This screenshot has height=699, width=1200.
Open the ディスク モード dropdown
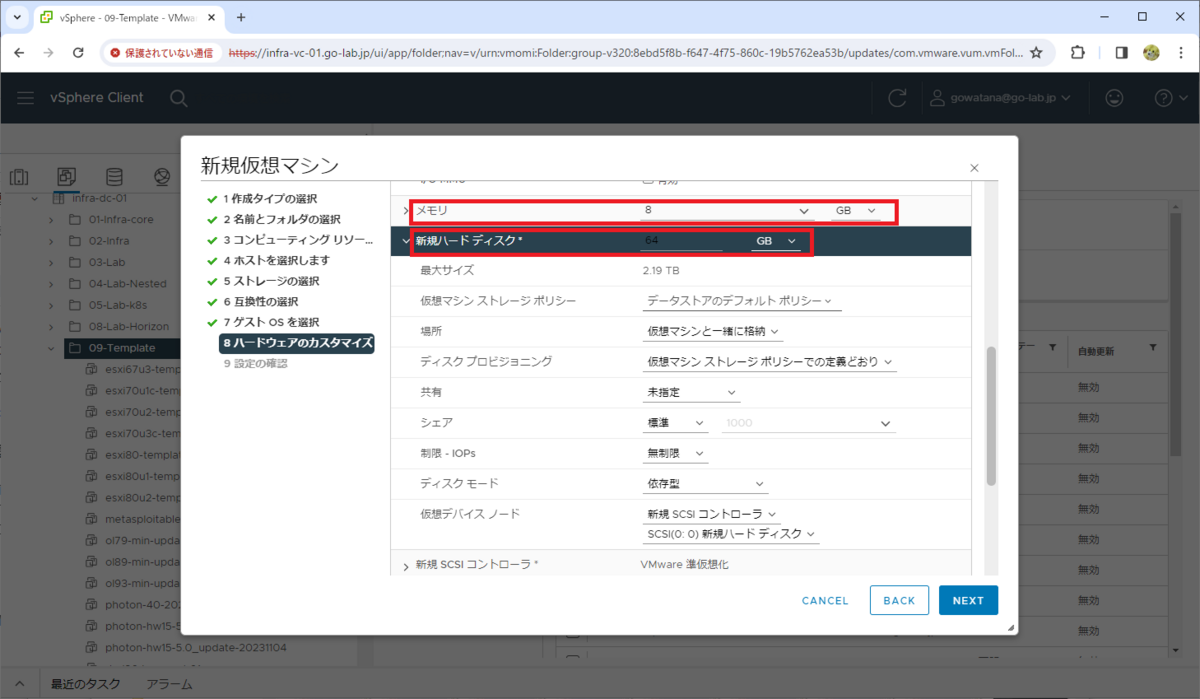[705, 484]
